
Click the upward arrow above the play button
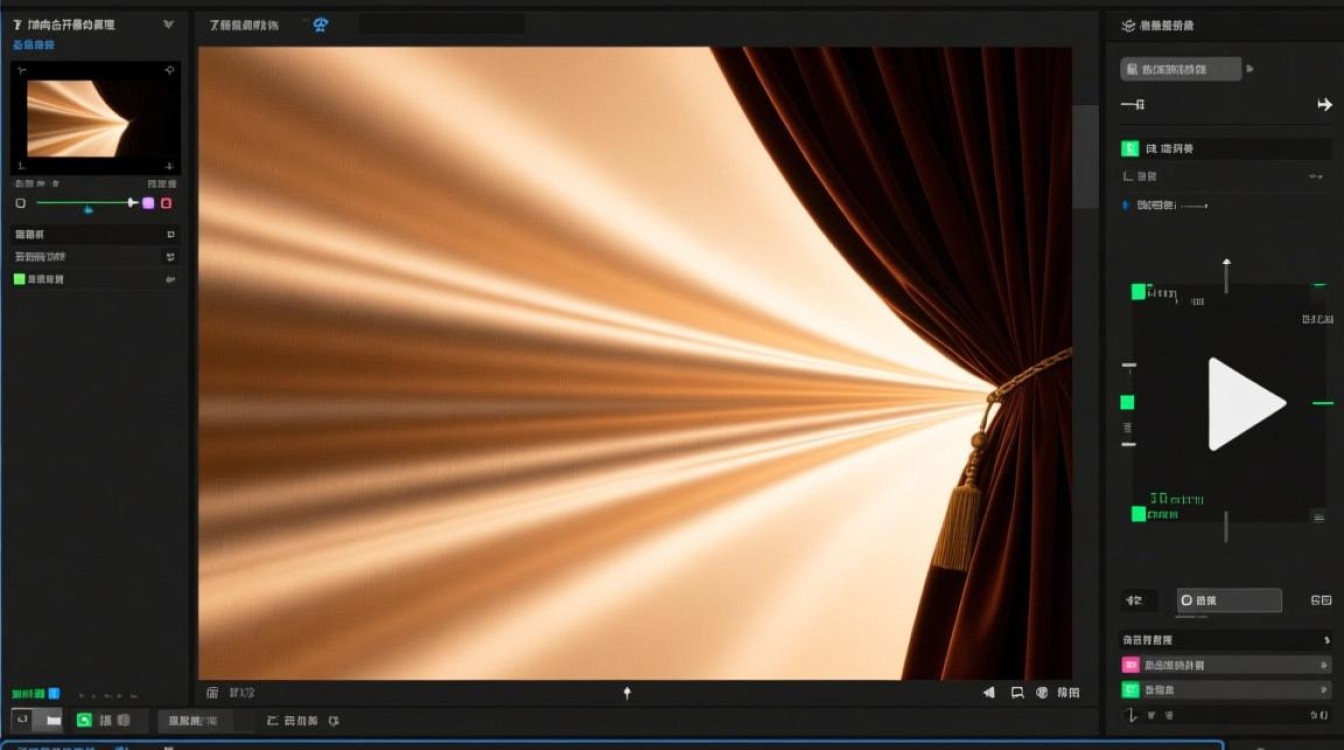1227,275
